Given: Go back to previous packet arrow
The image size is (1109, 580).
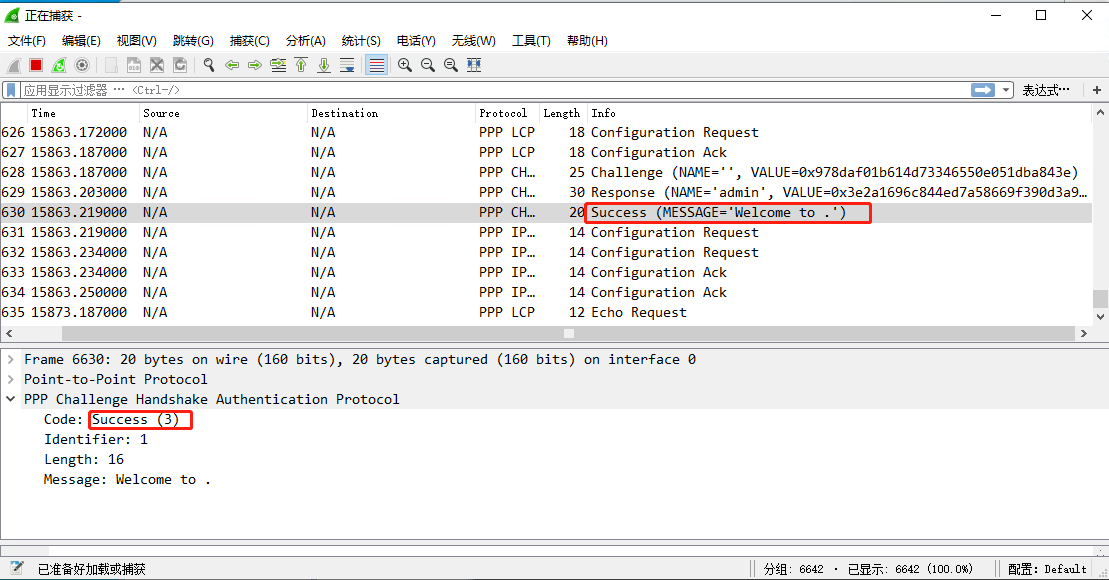Looking at the screenshot, I should coord(232,65).
